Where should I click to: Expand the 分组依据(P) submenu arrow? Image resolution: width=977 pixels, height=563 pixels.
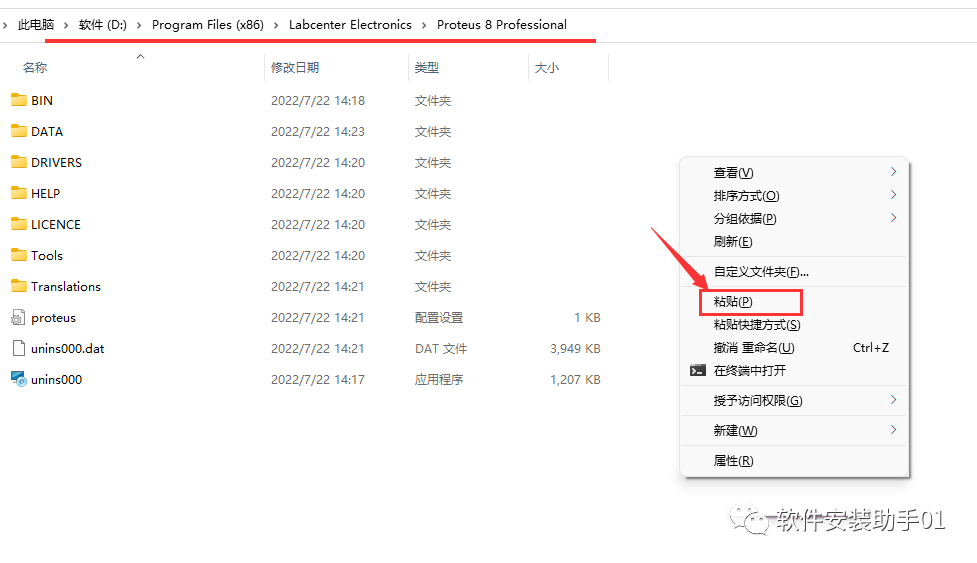894,218
